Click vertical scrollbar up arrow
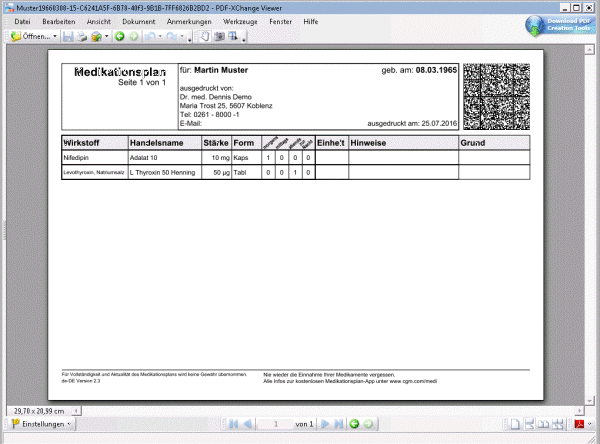 pos(589,49)
